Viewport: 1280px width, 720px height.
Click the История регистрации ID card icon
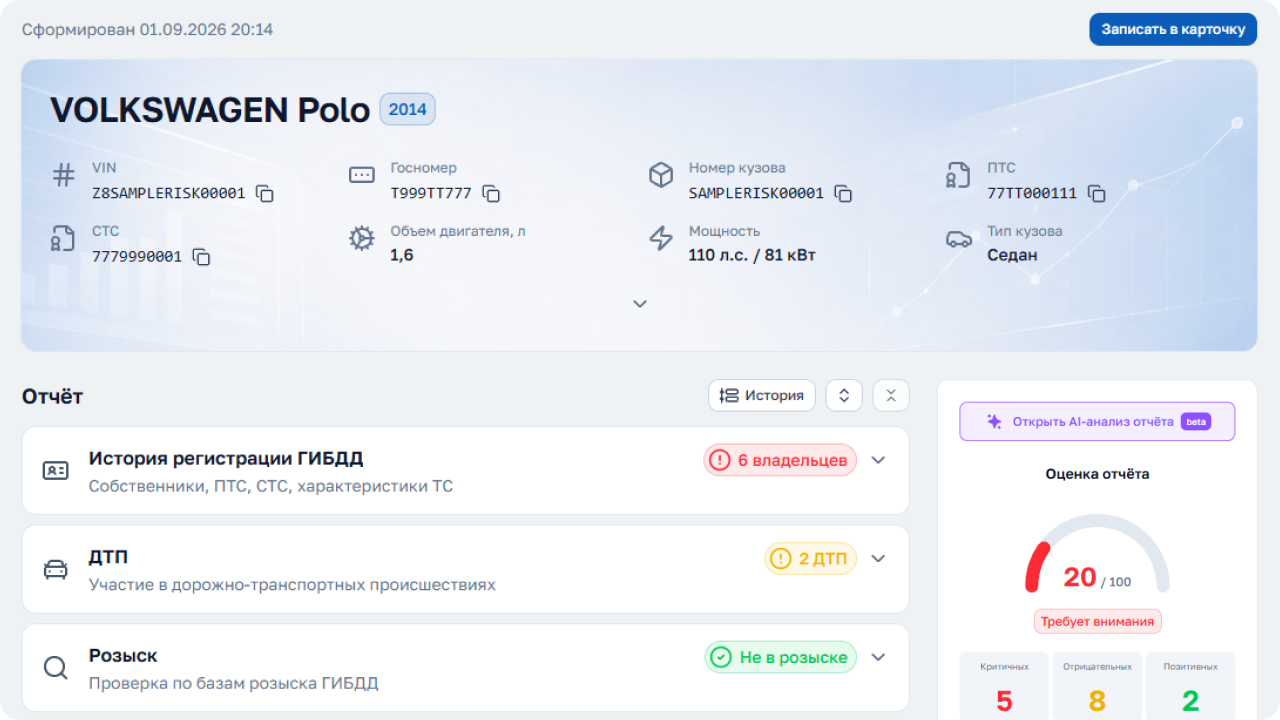click(55, 470)
